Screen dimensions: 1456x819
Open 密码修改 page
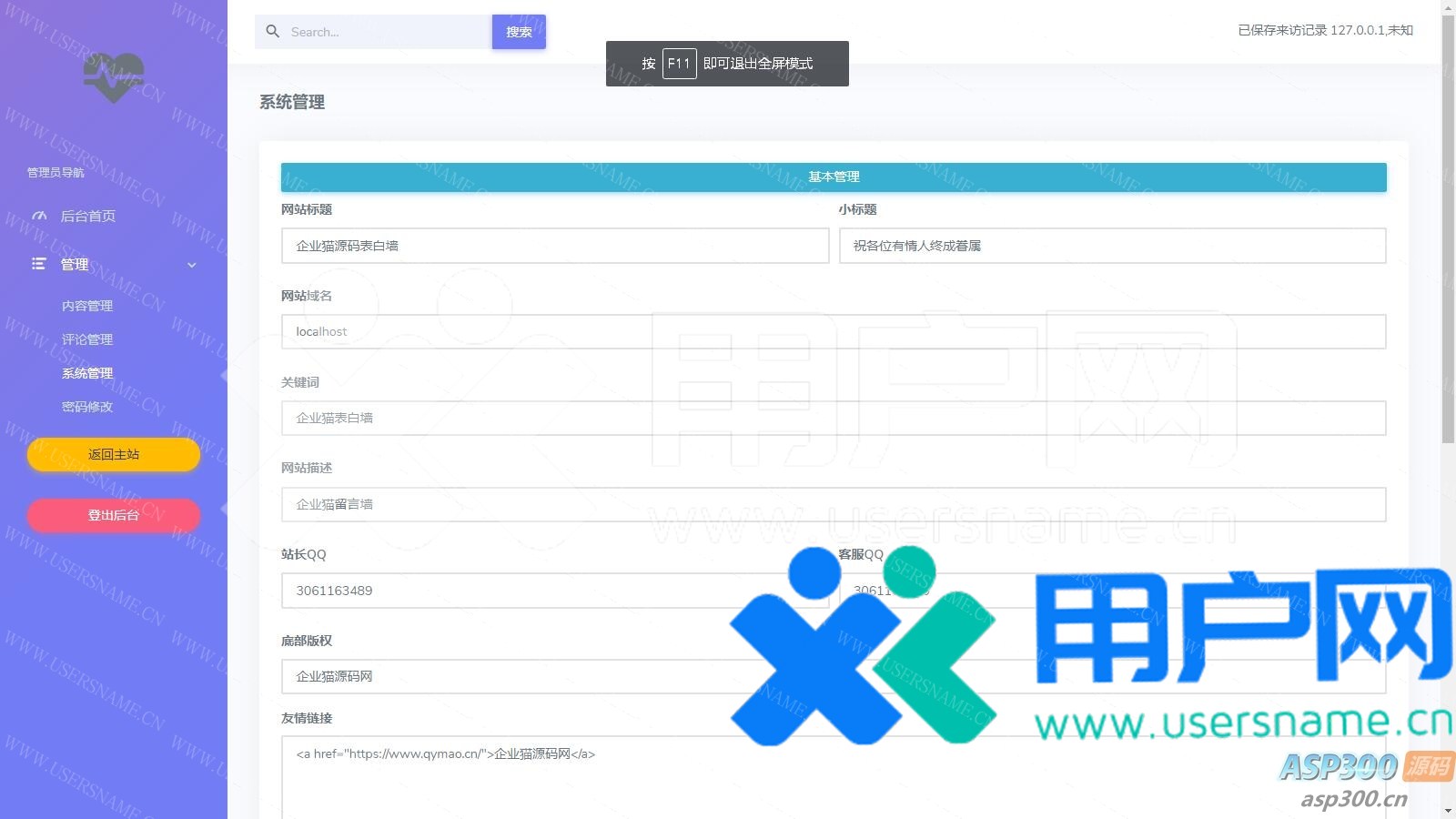click(87, 407)
